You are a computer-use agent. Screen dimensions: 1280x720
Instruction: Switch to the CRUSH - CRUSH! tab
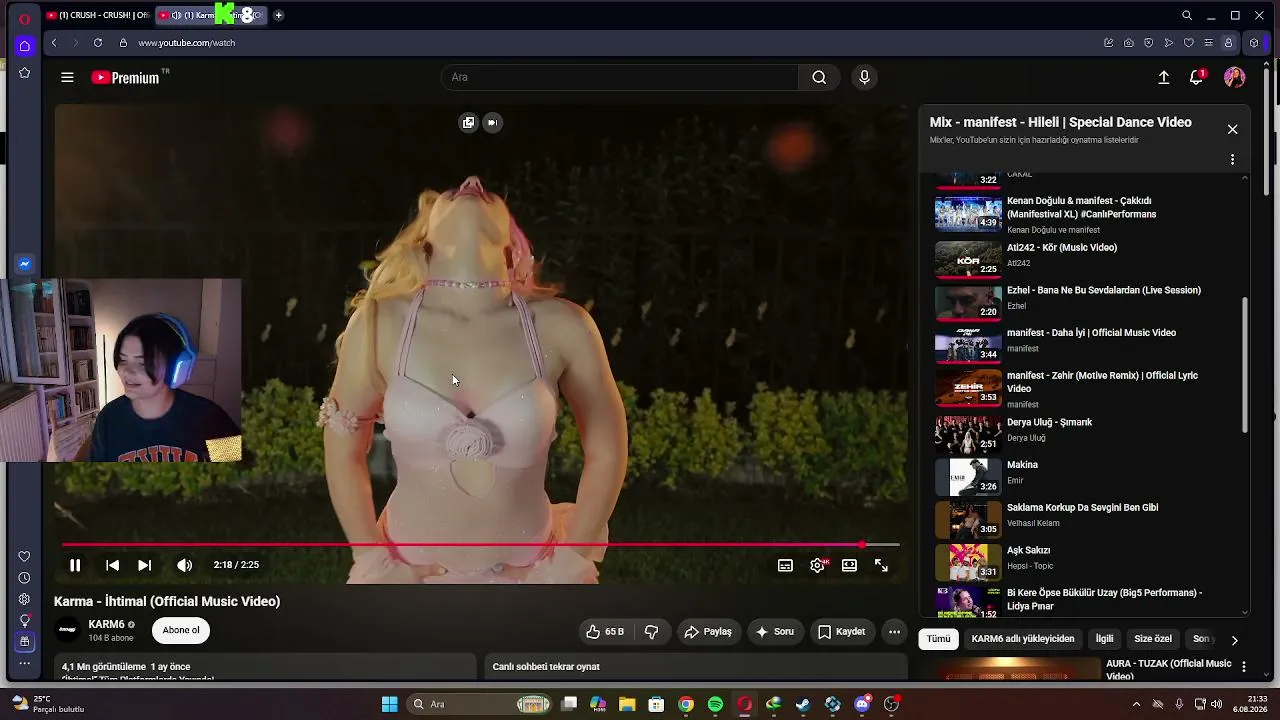coord(98,15)
